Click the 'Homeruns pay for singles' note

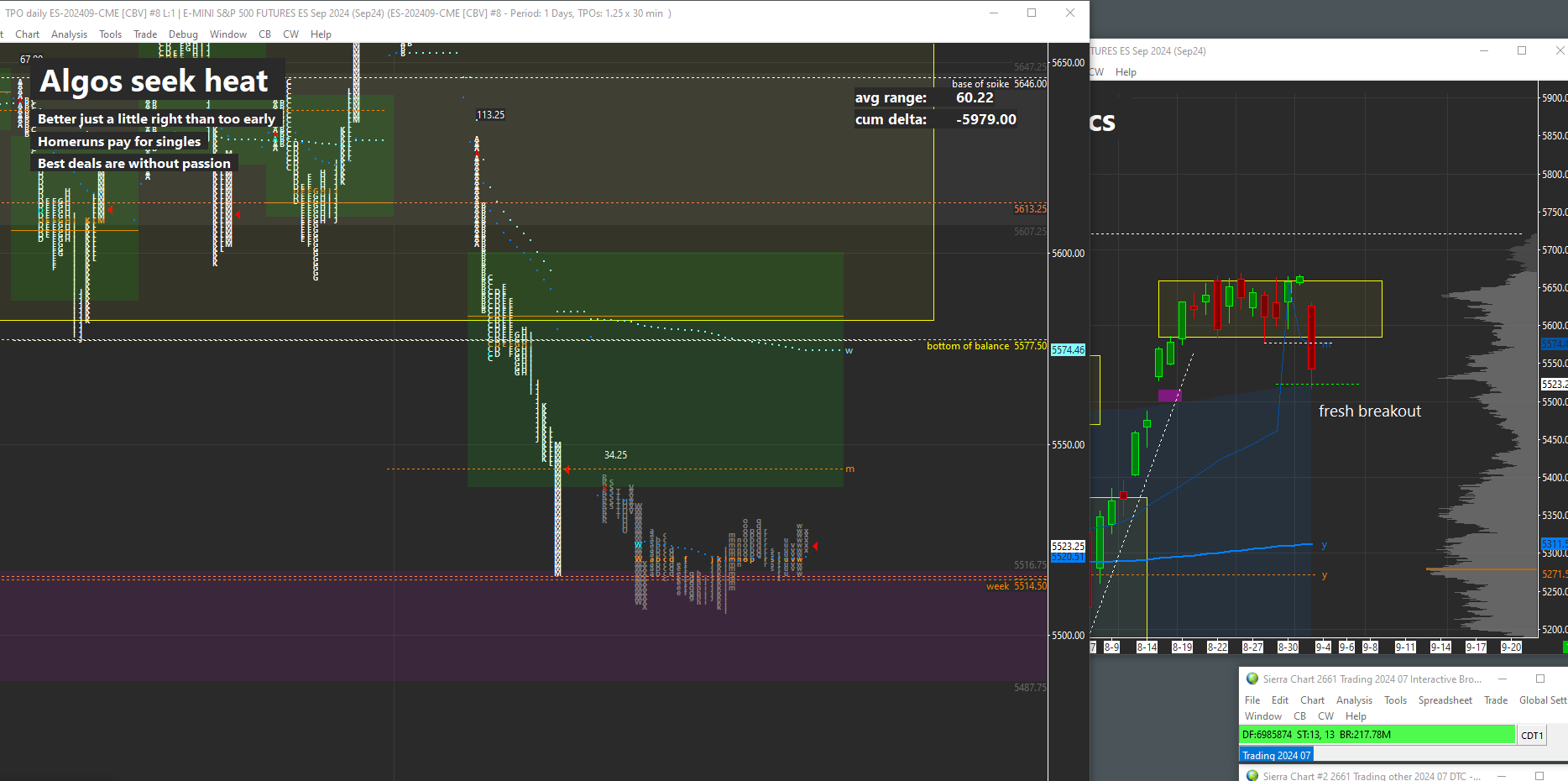pos(119,141)
